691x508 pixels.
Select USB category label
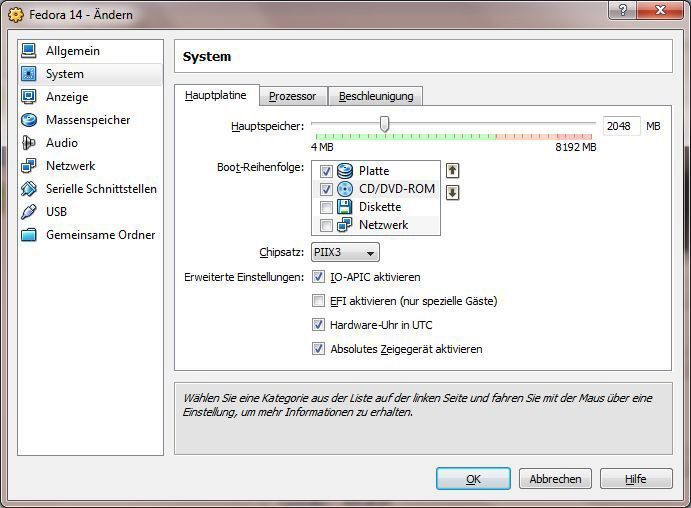[x=56, y=212]
